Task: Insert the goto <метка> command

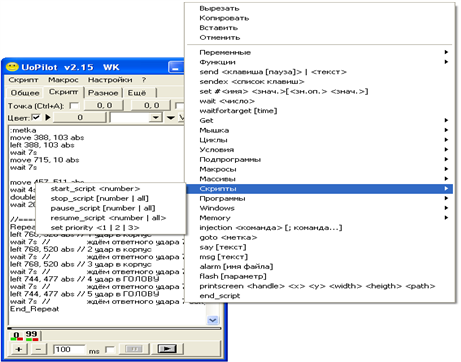Action: pyautogui.click(x=319, y=237)
